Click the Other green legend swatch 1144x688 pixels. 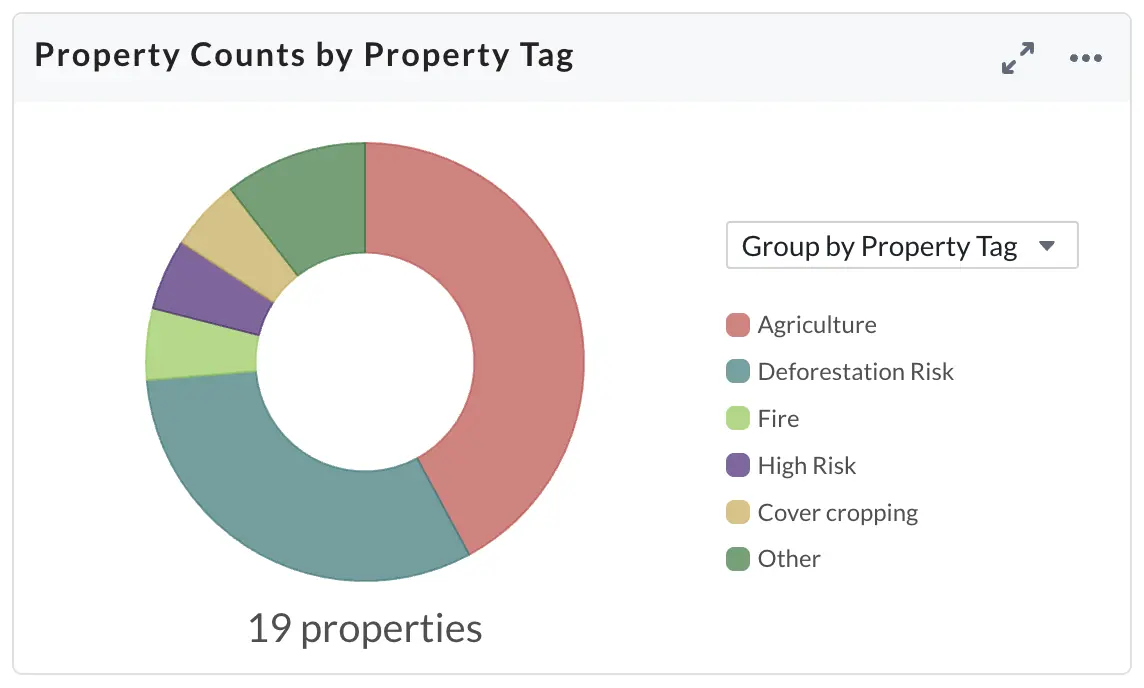(x=738, y=559)
